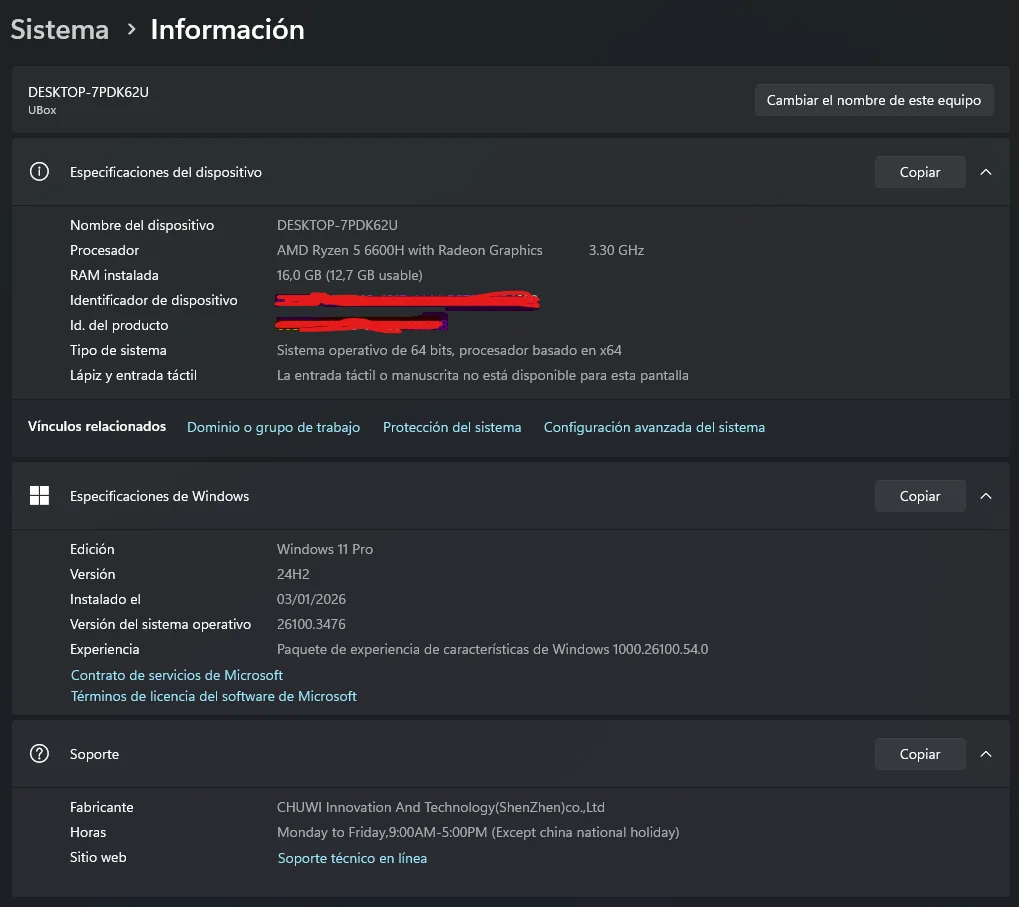The height and width of the screenshot is (907, 1019).
Task: Collapse the Especificaciones del dispositivo section chevron
Action: coord(986,172)
